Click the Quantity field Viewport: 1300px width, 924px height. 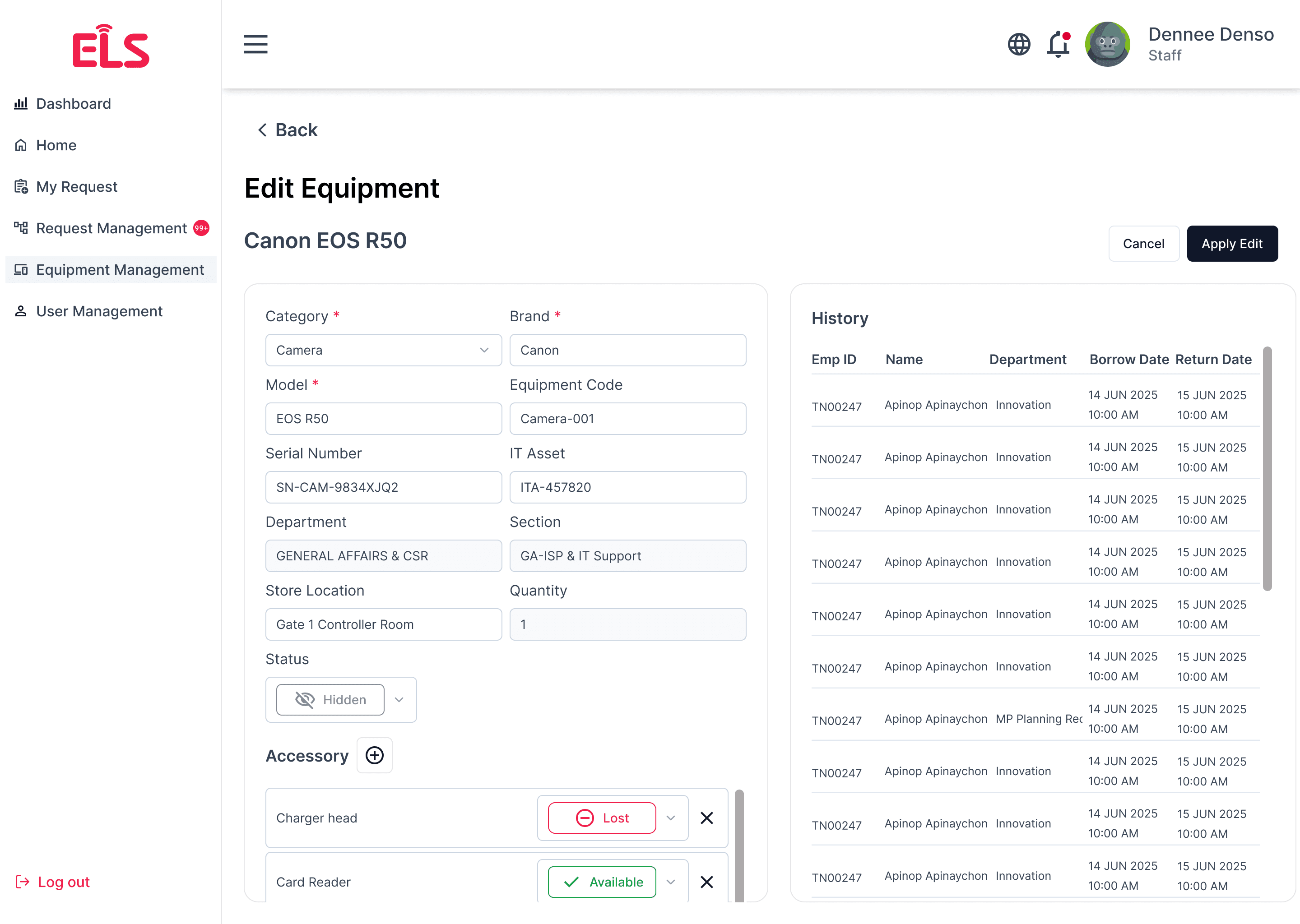click(x=628, y=624)
